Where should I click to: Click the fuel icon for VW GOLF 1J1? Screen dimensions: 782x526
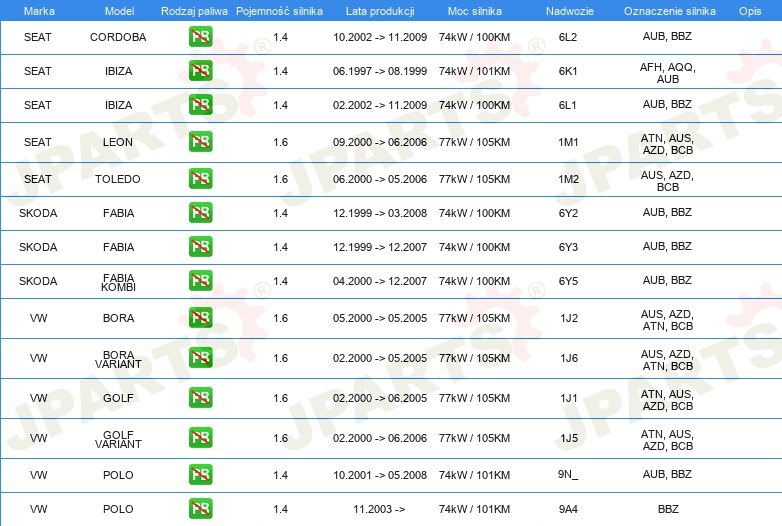coord(200,397)
